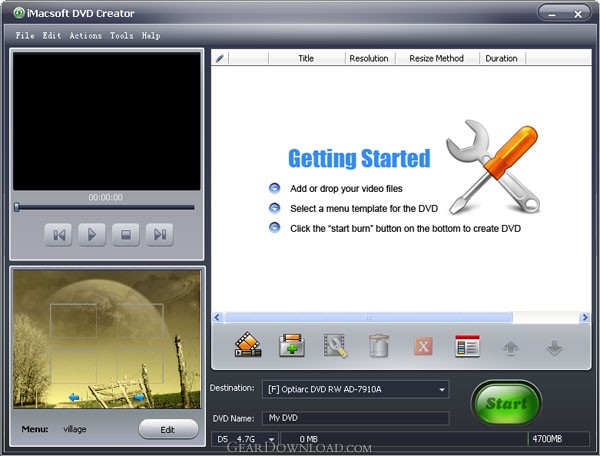
Task: Open the video clip search tool icon
Action: (x=336, y=346)
